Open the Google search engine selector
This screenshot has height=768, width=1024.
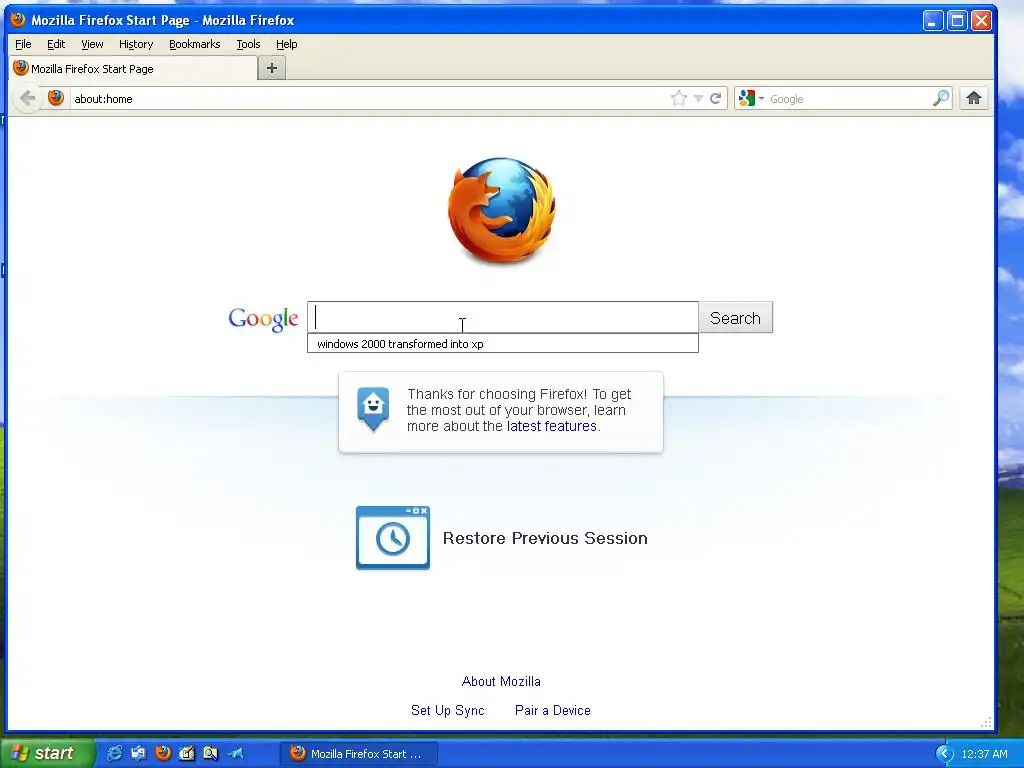point(751,99)
